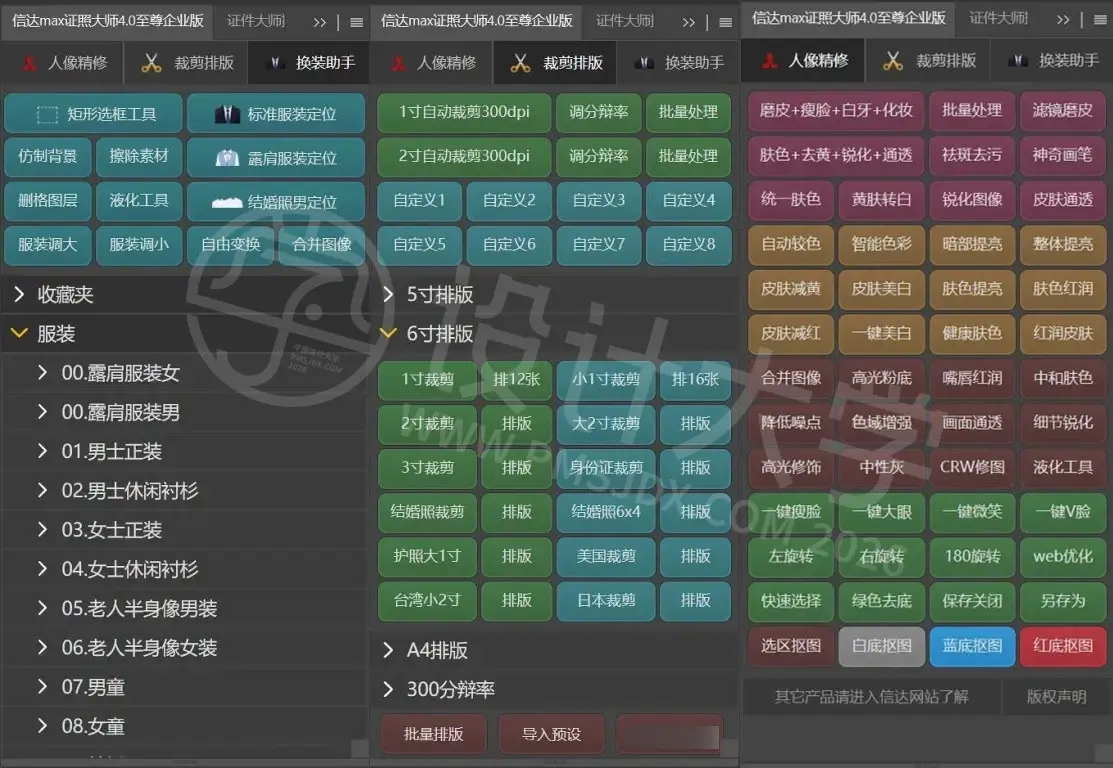Expand the 03.女士正装 folder
The height and width of the screenshot is (768, 1113).
click(186, 530)
